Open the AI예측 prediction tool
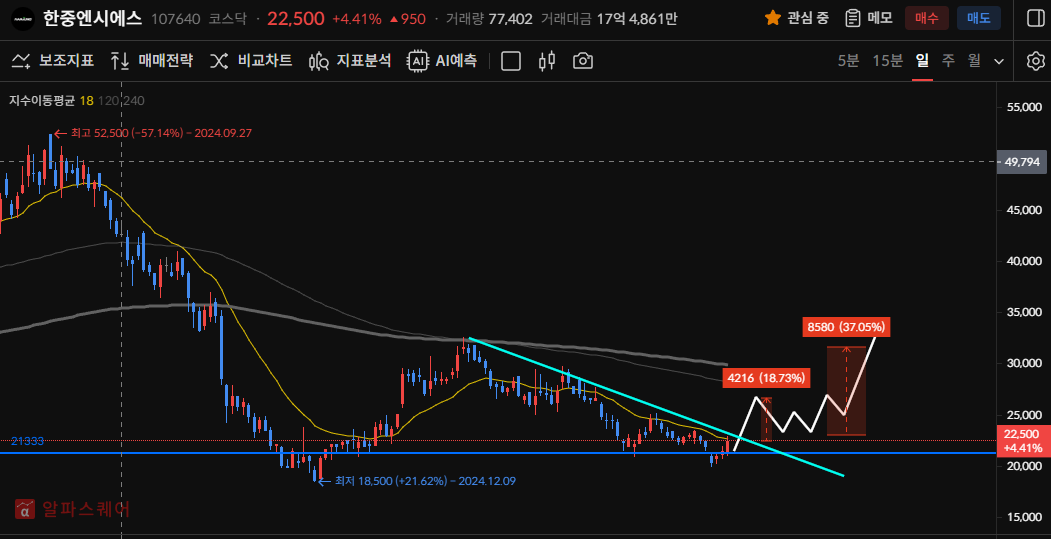The width and height of the screenshot is (1051, 539). pyautogui.click(x=442, y=61)
